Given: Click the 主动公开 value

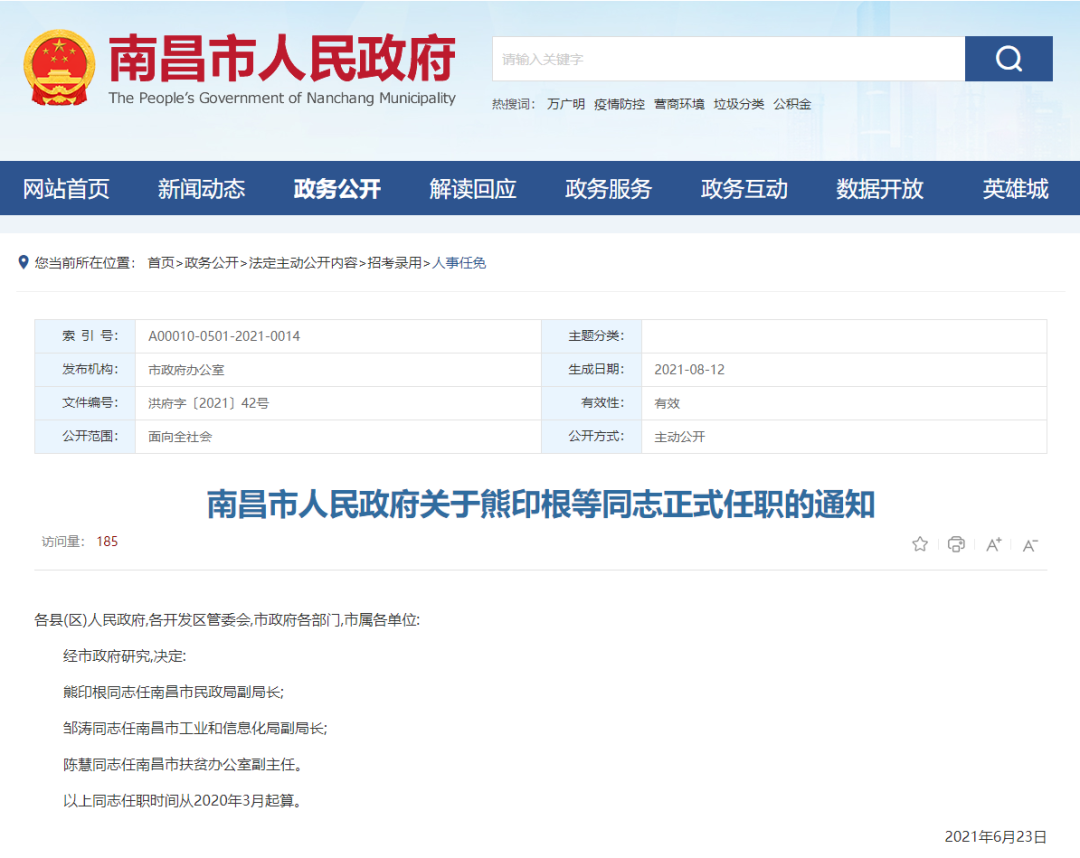Looking at the screenshot, I should coord(680,437).
